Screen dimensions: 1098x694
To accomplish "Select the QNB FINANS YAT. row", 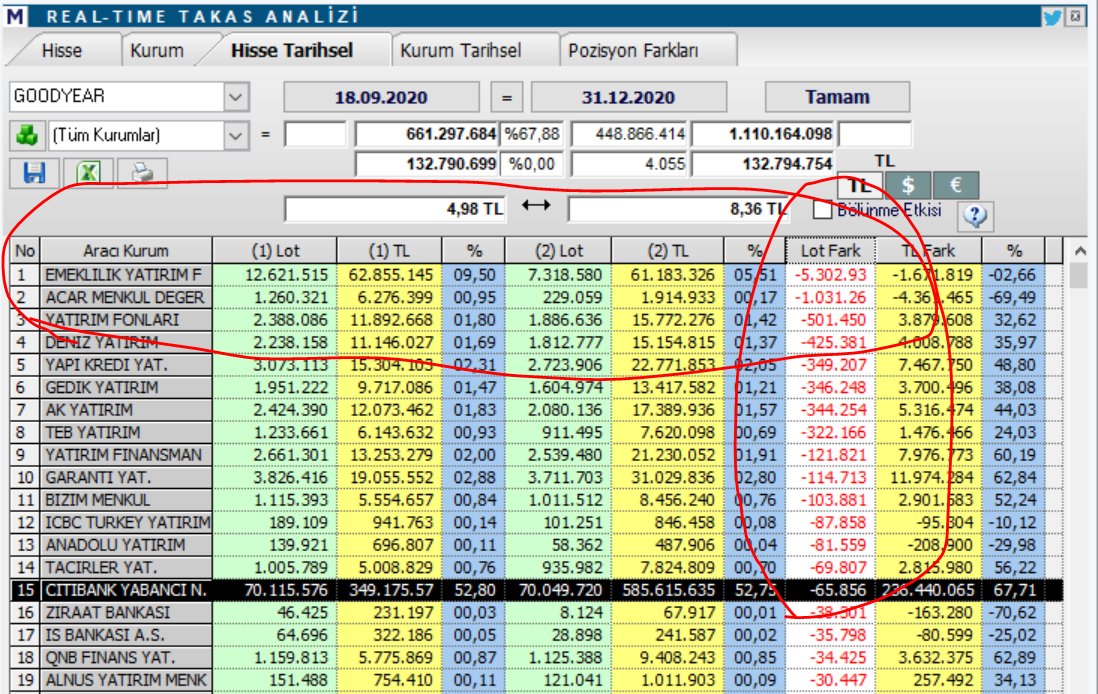I will 126,658.
